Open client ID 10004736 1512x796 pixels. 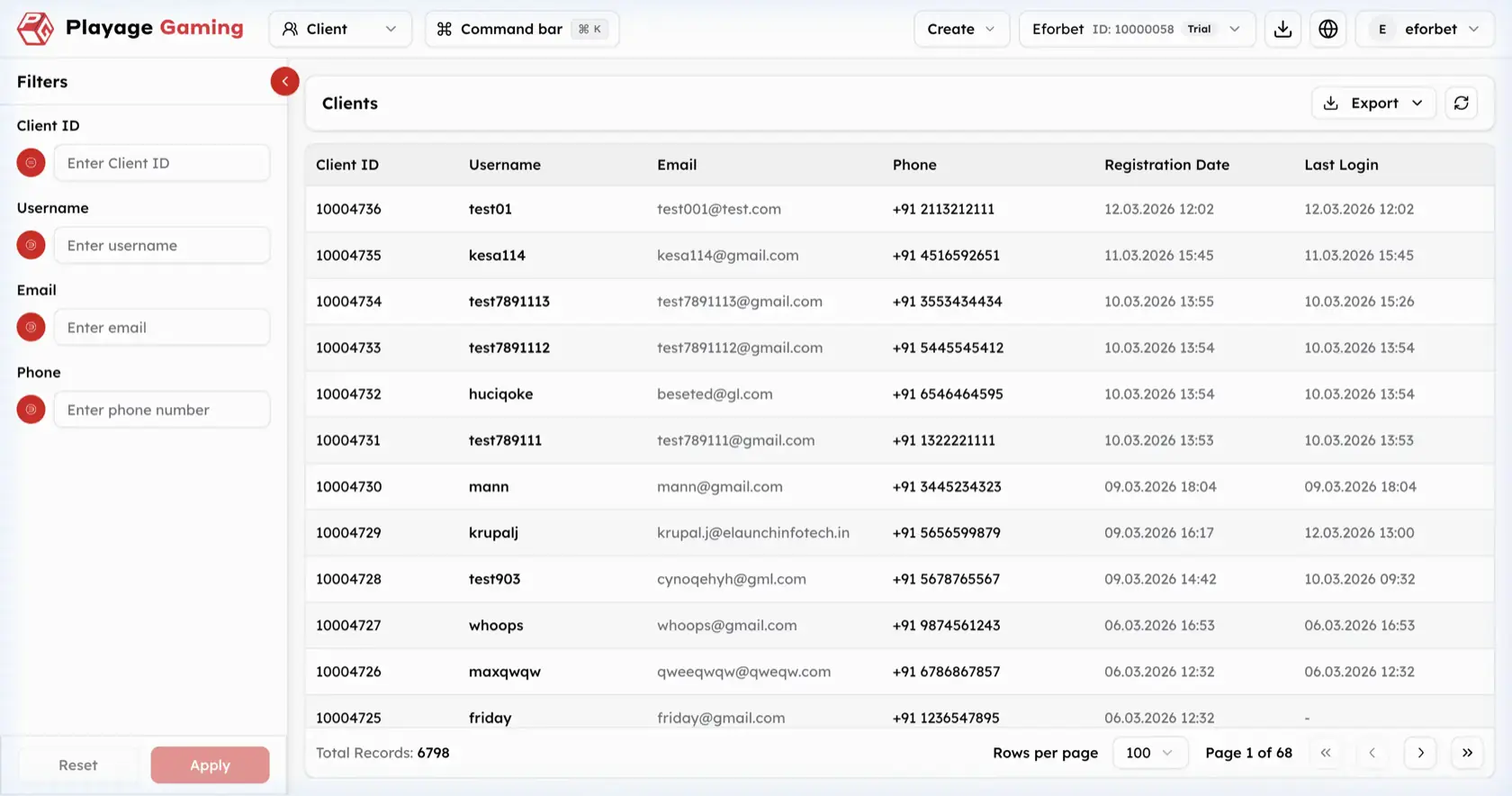click(348, 209)
